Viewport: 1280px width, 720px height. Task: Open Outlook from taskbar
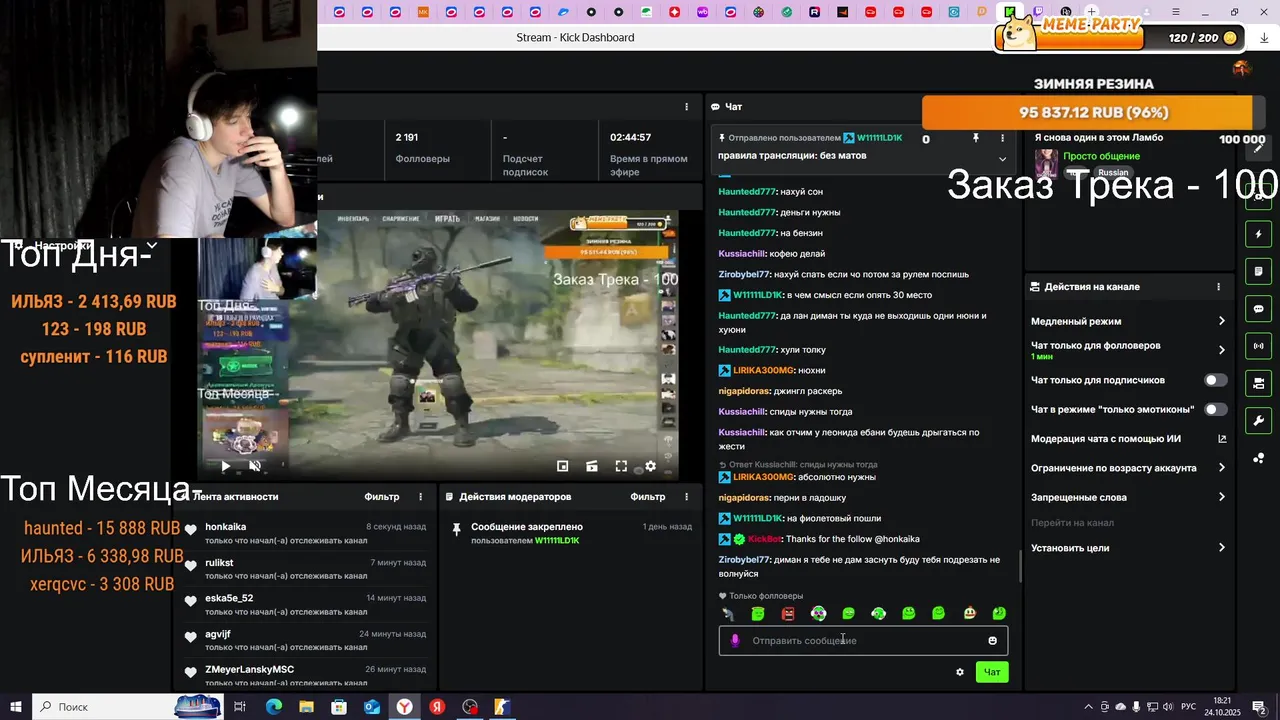point(372,707)
